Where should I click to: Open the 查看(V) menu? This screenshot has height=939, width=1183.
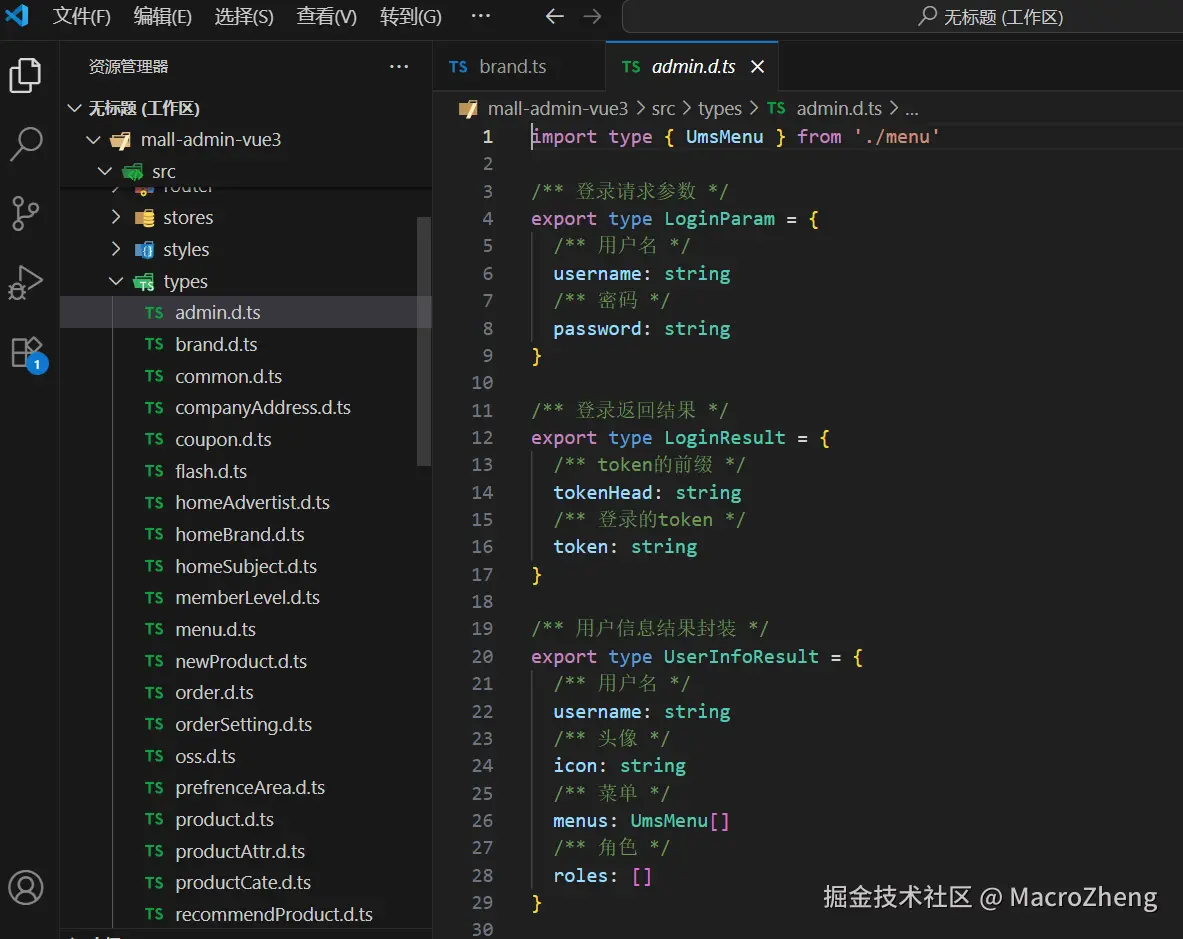(326, 16)
